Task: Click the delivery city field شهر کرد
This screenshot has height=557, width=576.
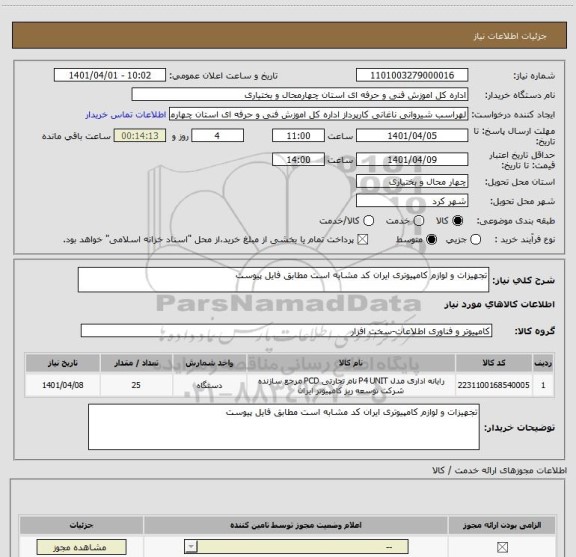Action: coord(412,201)
